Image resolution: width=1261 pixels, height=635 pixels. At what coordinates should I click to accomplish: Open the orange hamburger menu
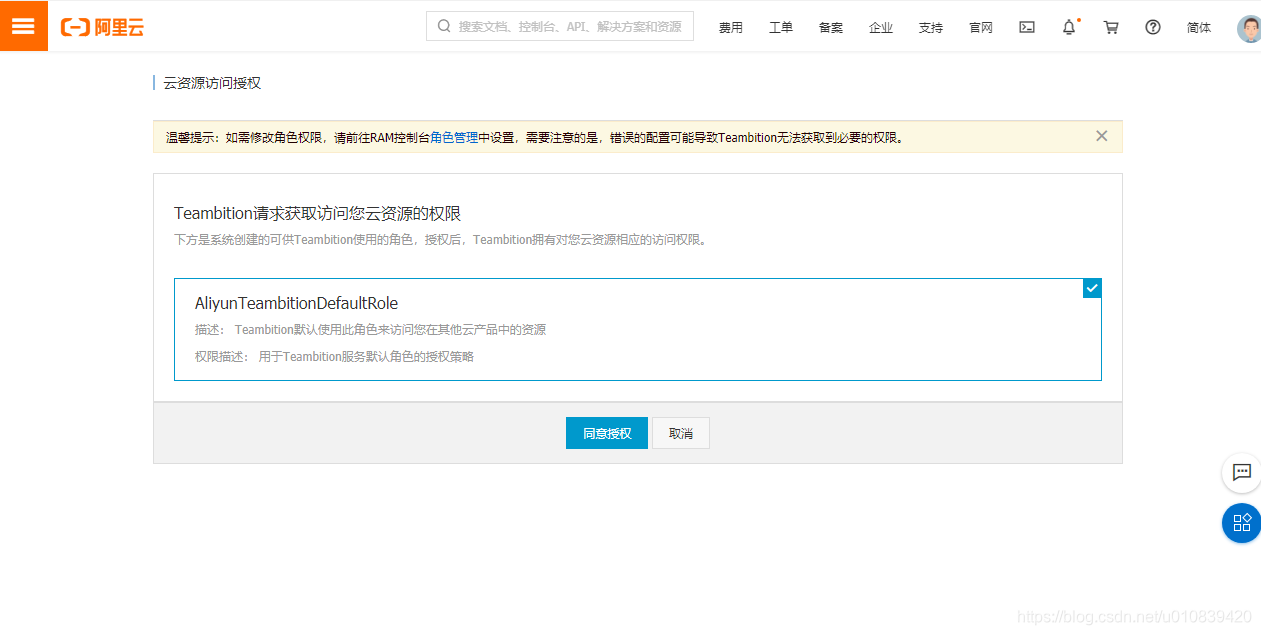(23, 26)
